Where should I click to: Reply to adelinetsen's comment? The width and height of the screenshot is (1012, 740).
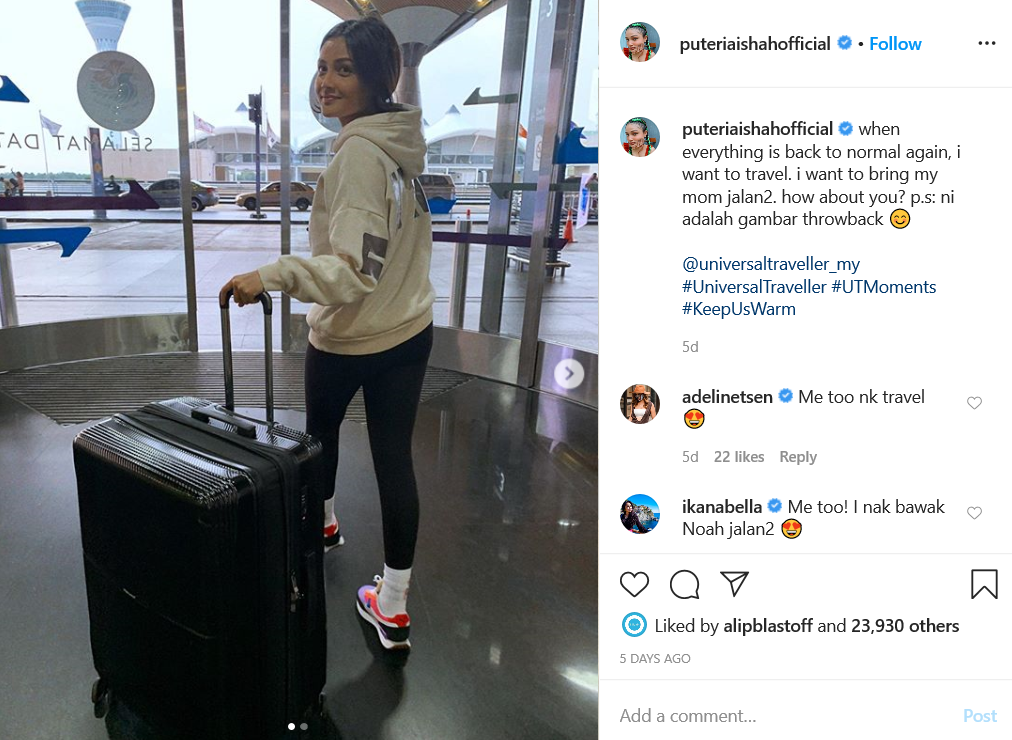798,457
